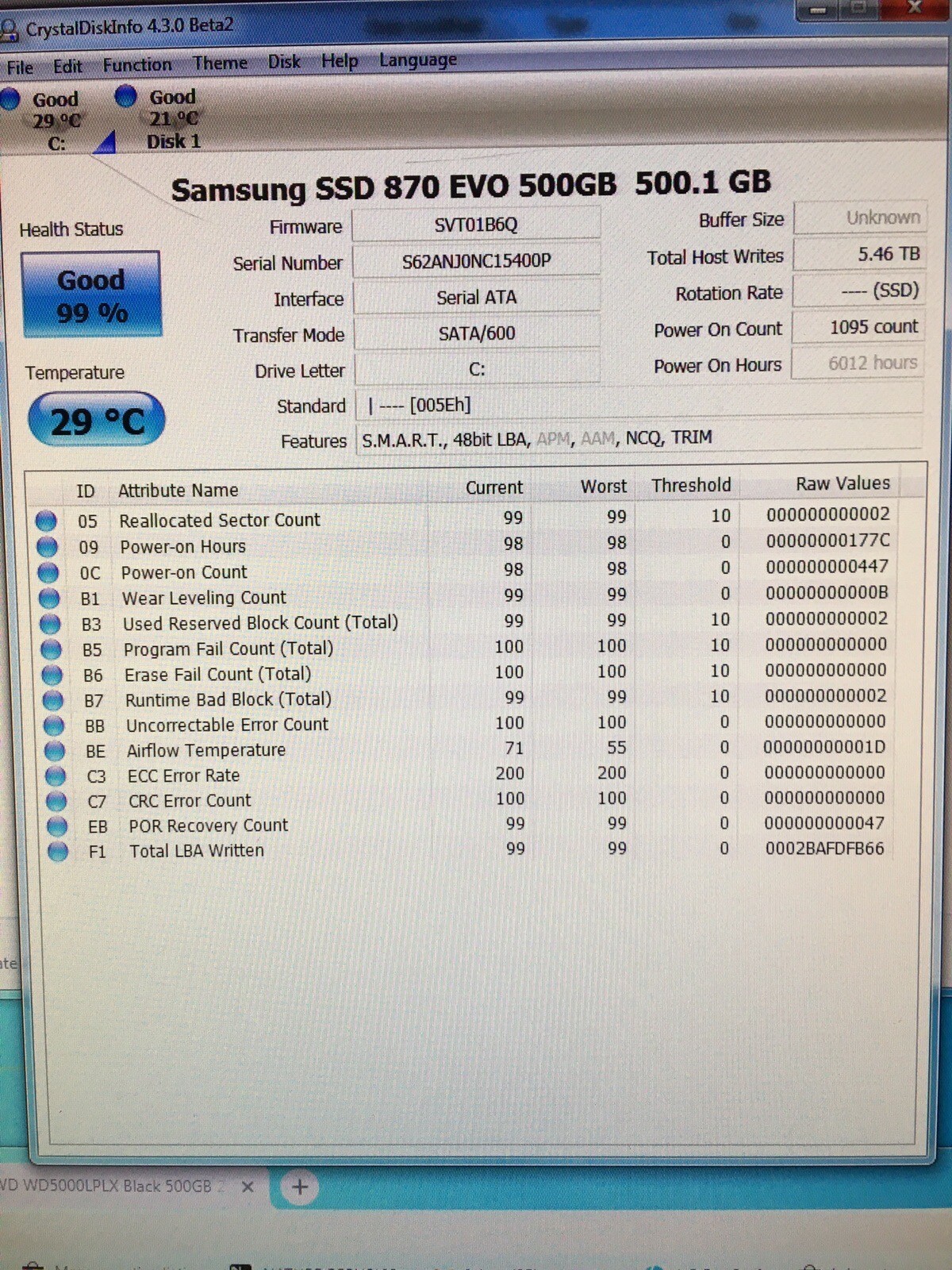This screenshot has width=952, height=1270.
Task: Open the Function menu
Action: click(137, 64)
